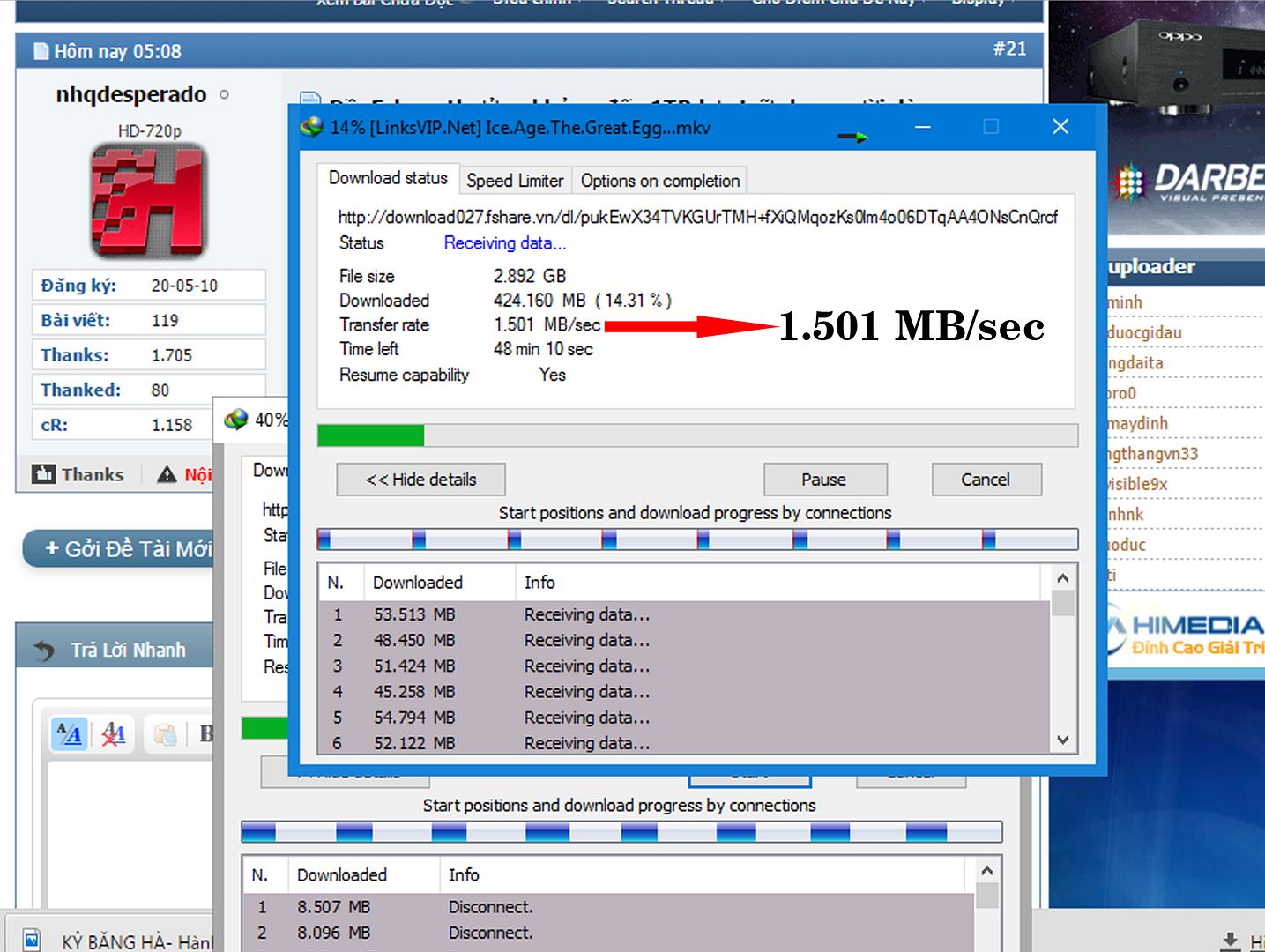This screenshot has height=952, width=1265.
Task: Click the Hide details button
Action: [x=420, y=480]
